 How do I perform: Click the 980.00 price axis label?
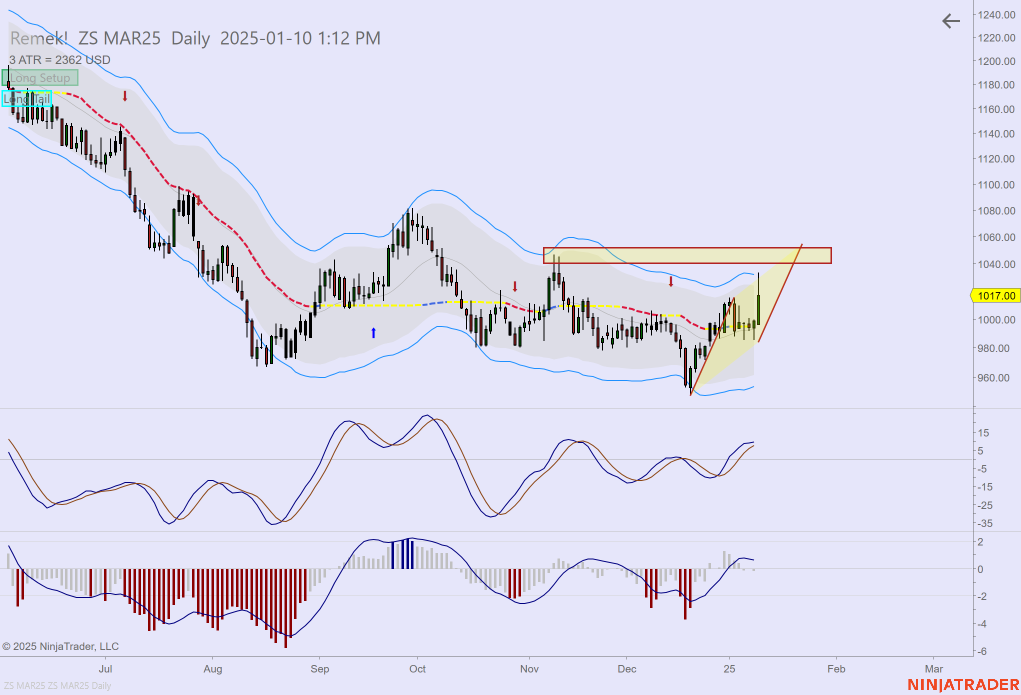pyautogui.click(x=996, y=348)
